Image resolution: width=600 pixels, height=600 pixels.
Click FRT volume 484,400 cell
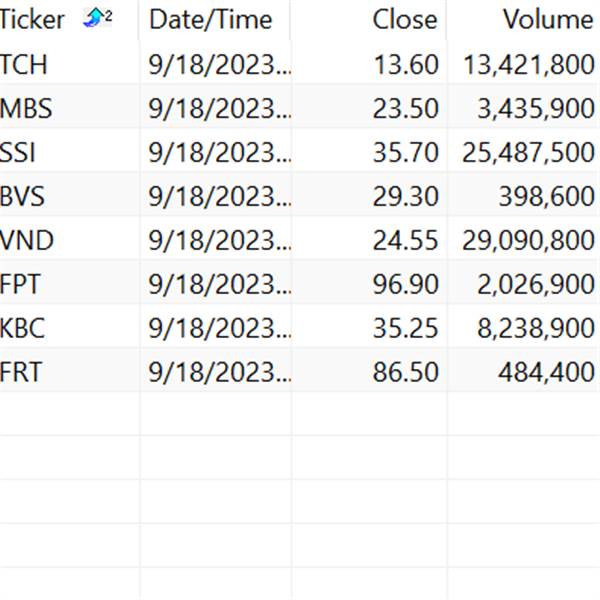[x=546, y=373]
